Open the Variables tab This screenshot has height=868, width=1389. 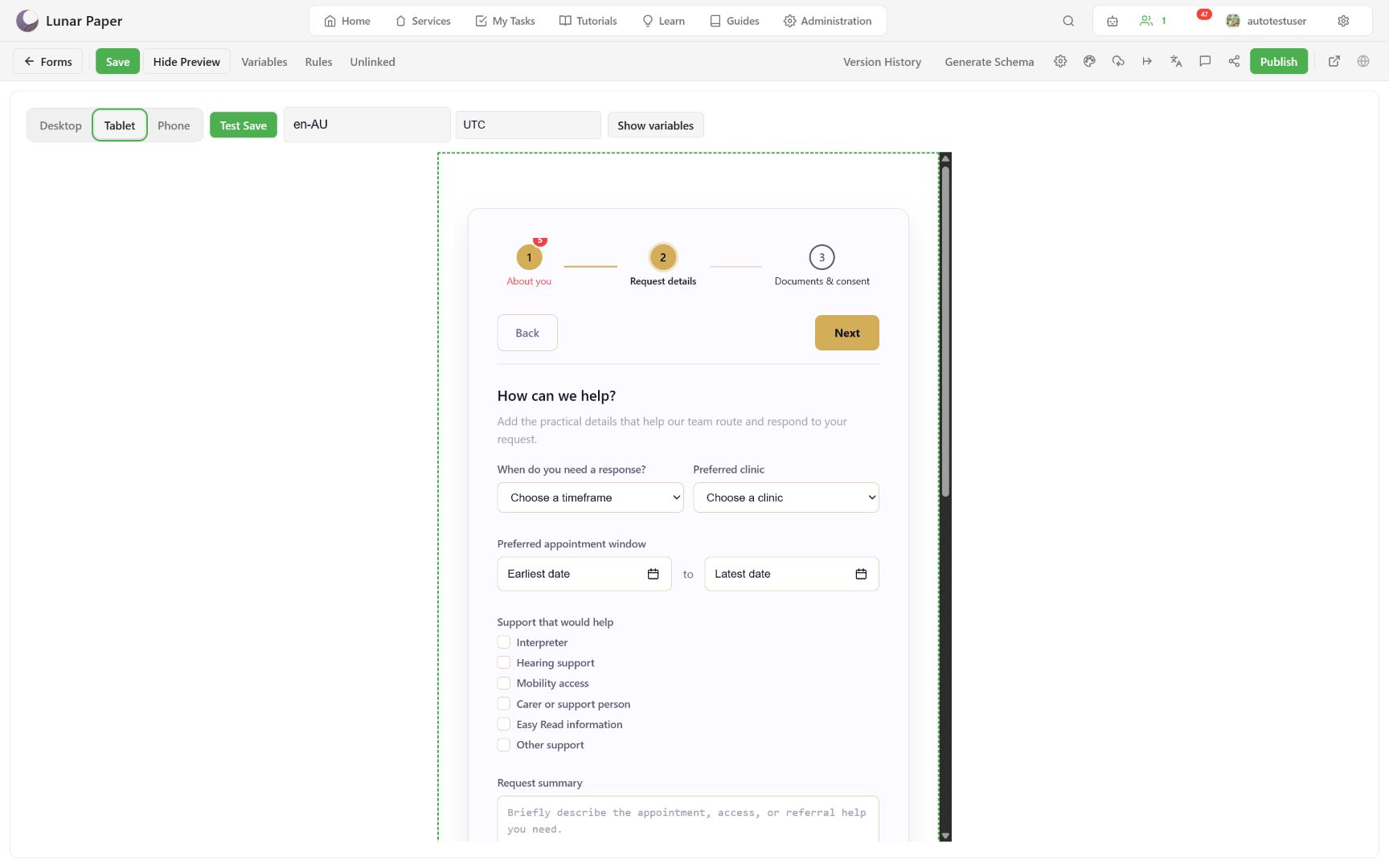click(x=264, y=62)
